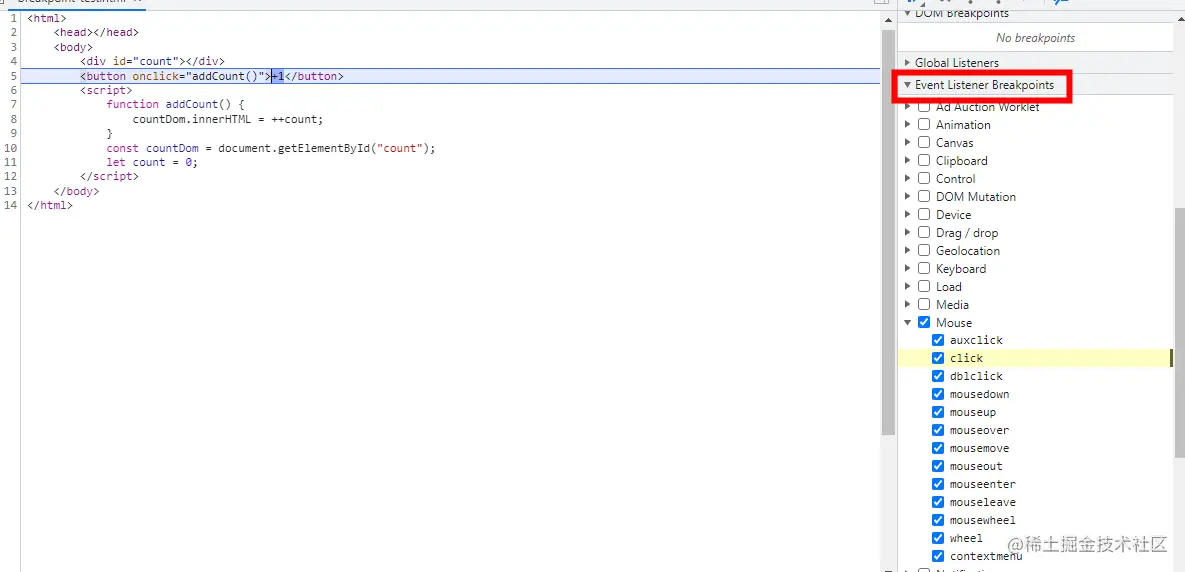Expand the Control category arrow
1185x572 pixels.
(908, 178)
